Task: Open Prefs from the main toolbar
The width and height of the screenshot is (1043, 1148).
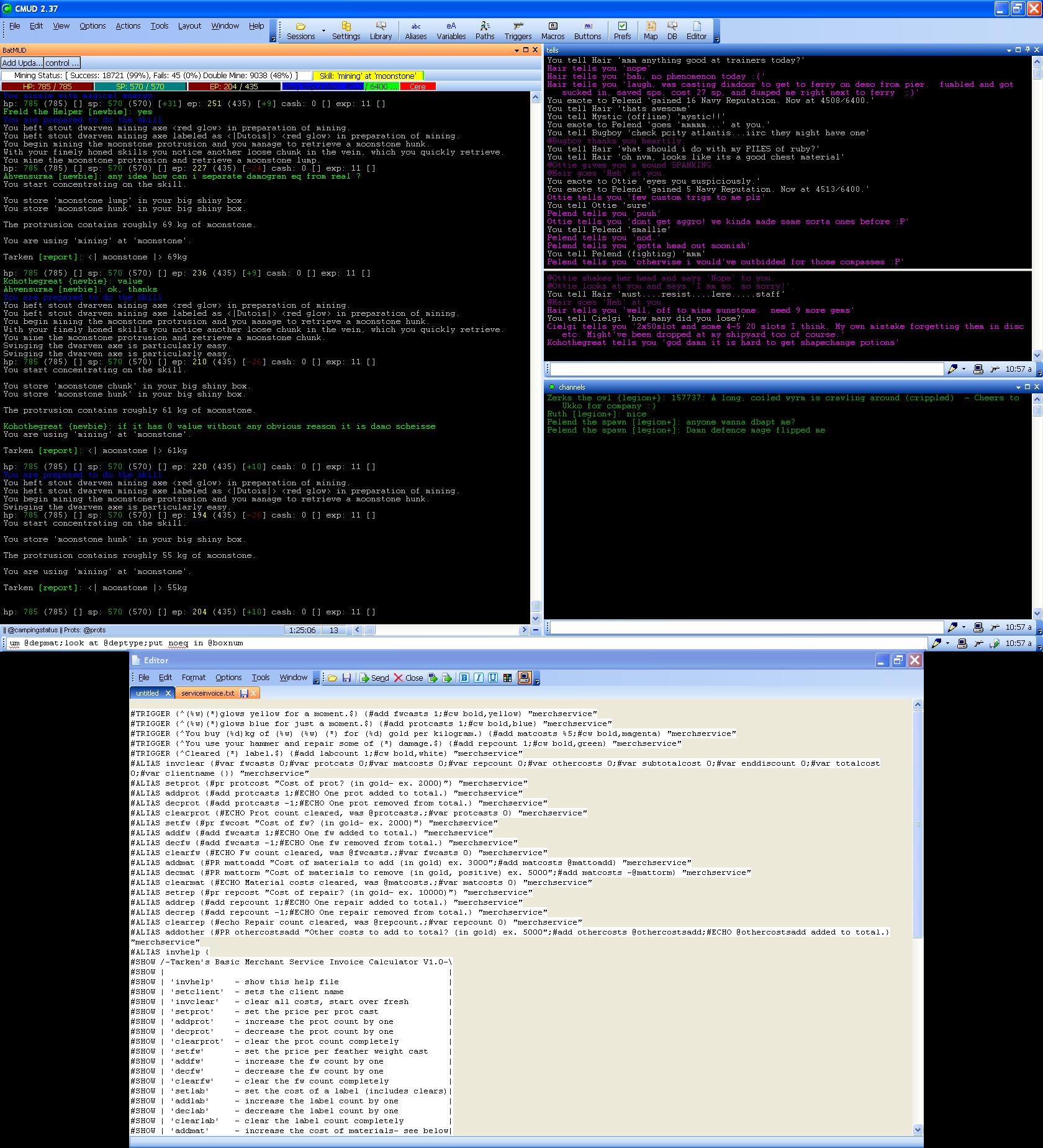Action: pos(622,30)
